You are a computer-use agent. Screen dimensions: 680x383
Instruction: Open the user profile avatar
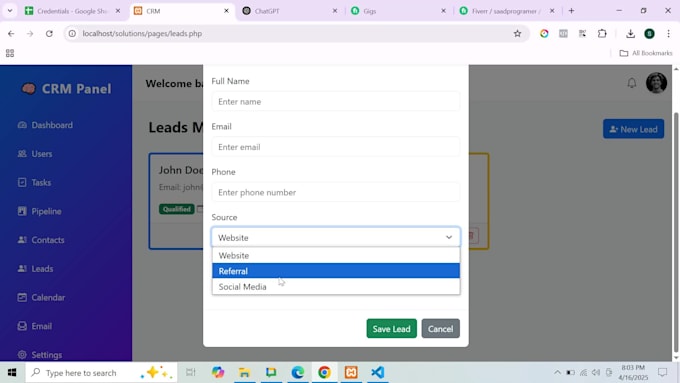(656, 83)
